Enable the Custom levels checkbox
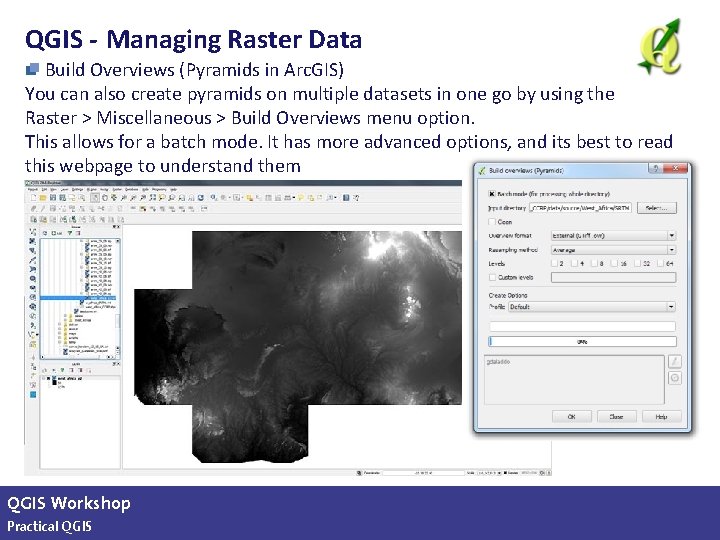This screenshot has height=540, width=720. pyautogui.click(x=492, y=277)
